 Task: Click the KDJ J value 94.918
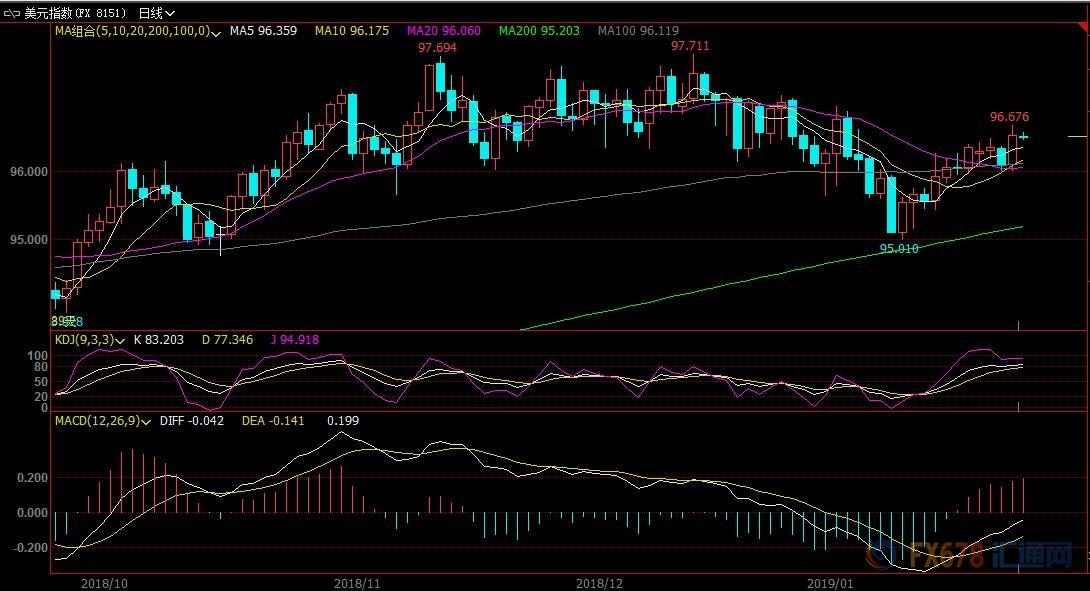point(295,340)
